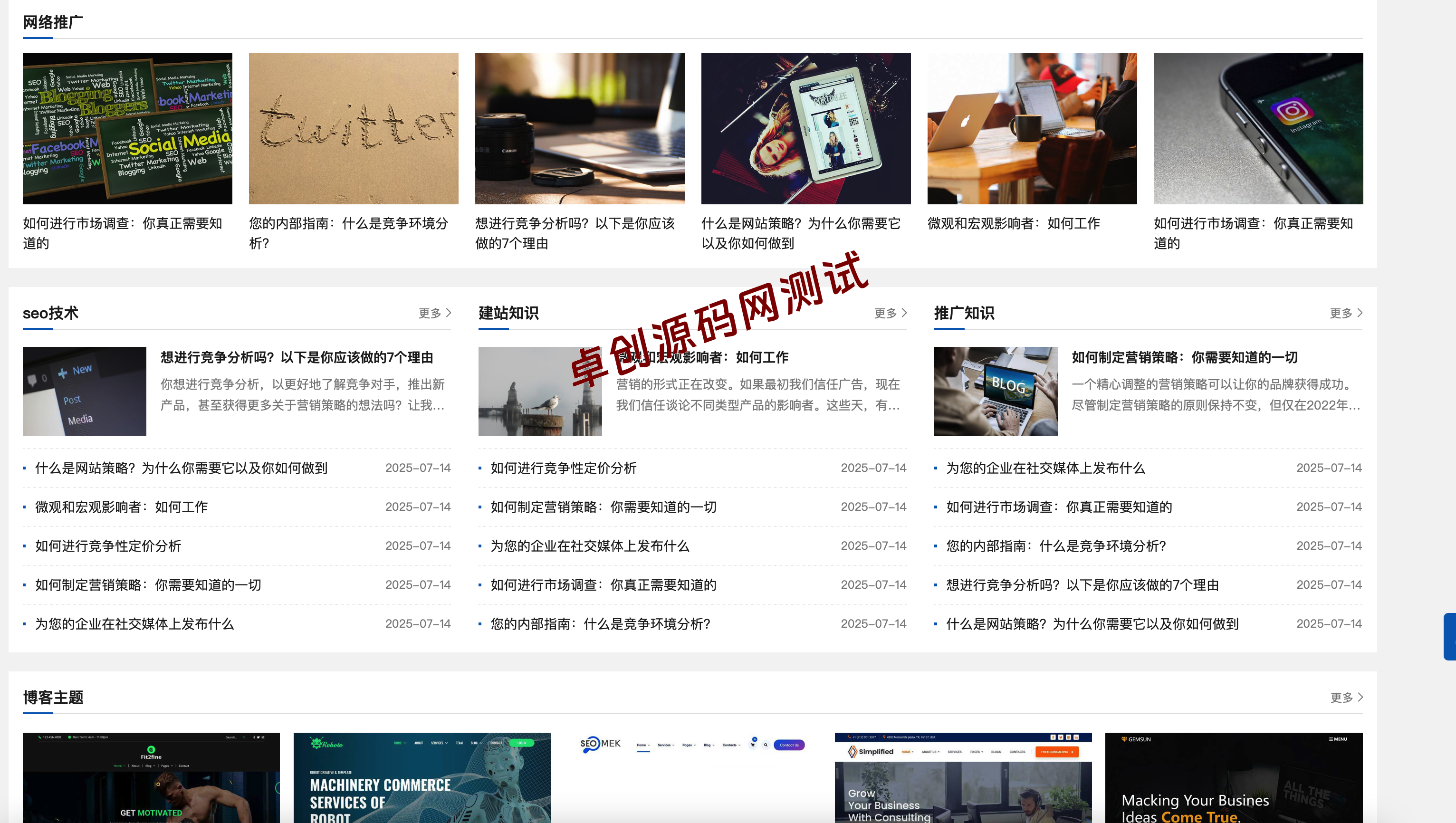This screenshot has height=823, width=1456.
Task: Click the BLOG laptop thumbnail in 推广知识
Action: tap(996, 391)
